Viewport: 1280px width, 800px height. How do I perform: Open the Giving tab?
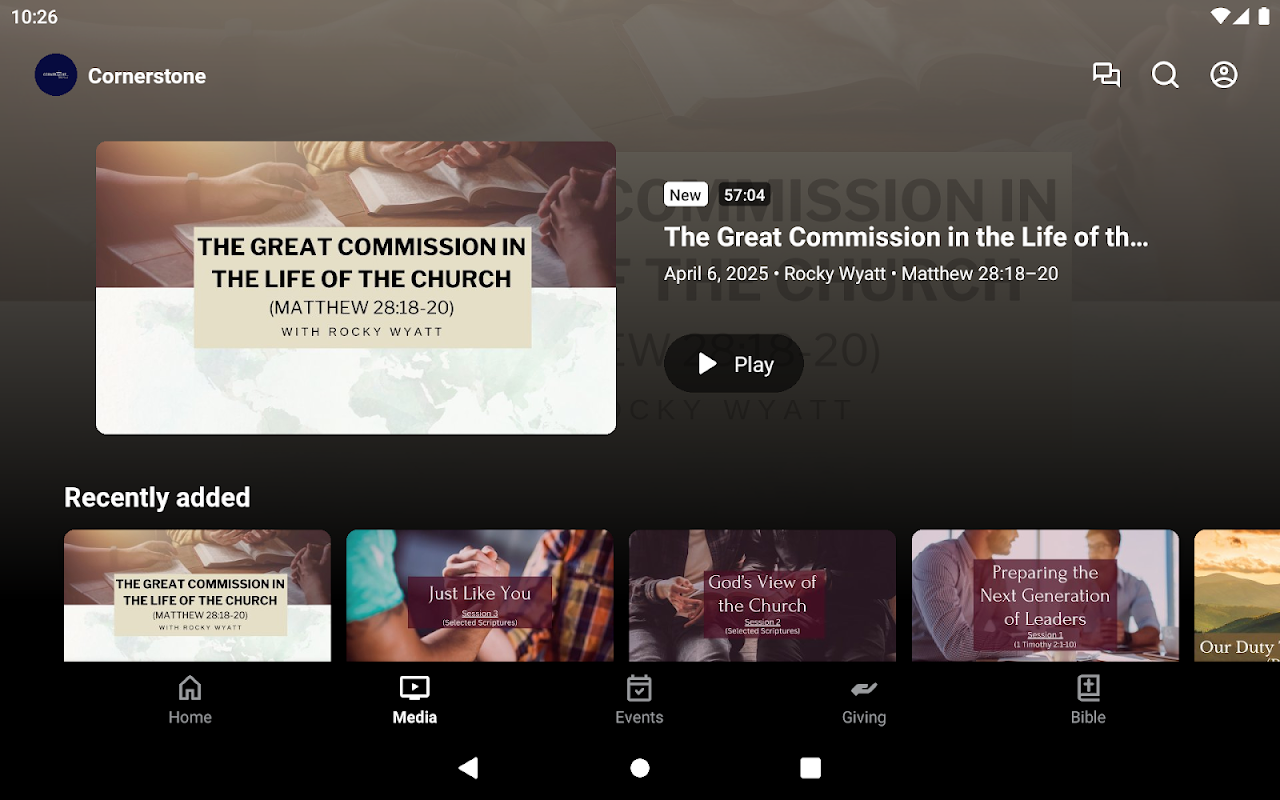tap(864, 700)
